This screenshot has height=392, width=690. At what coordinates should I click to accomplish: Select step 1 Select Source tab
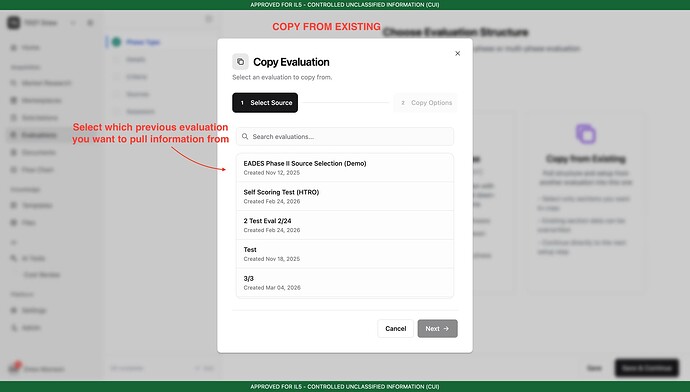(x=265, y=103)
